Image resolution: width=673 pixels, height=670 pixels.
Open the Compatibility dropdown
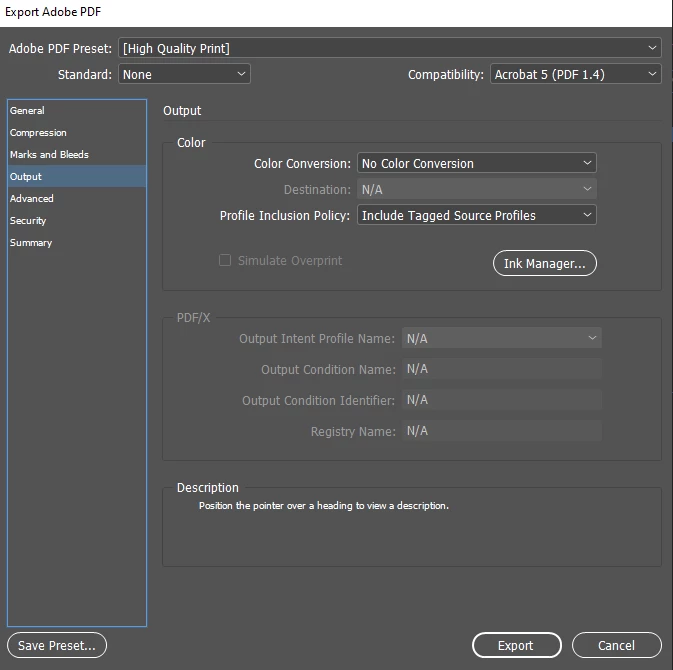pyautogui.click(x=576, y=74)
